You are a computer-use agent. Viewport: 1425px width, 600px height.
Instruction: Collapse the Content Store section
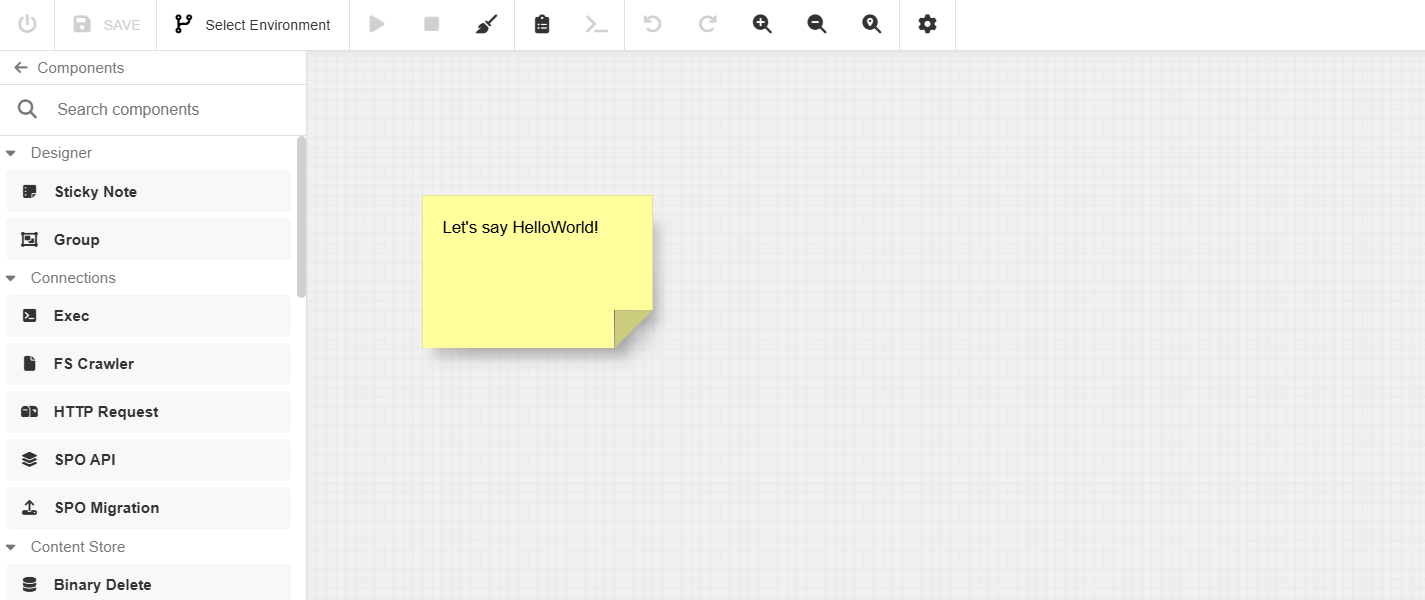(11, 547)
